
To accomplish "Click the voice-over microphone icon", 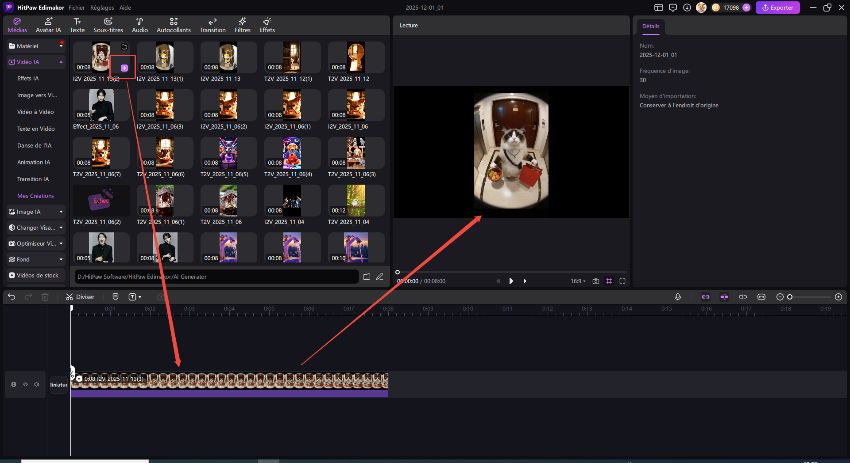I will pyautogui.click(x=678, y=297).
